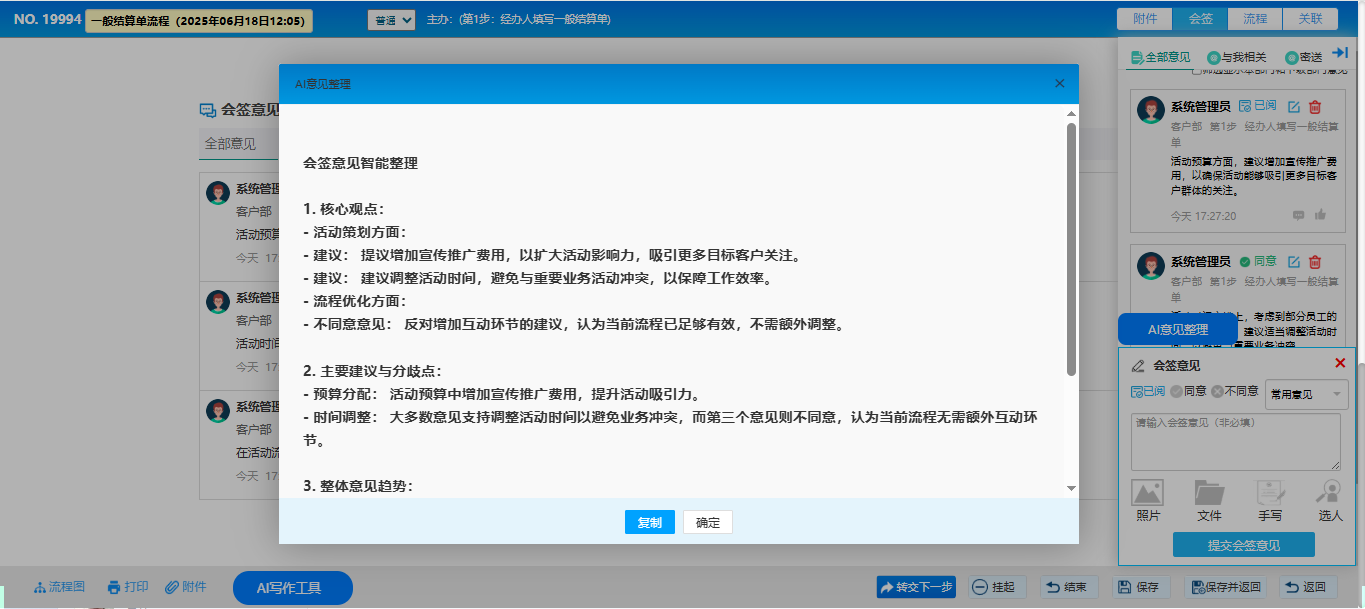Click the 文件 folder icon

click(x=1209, y=493)
